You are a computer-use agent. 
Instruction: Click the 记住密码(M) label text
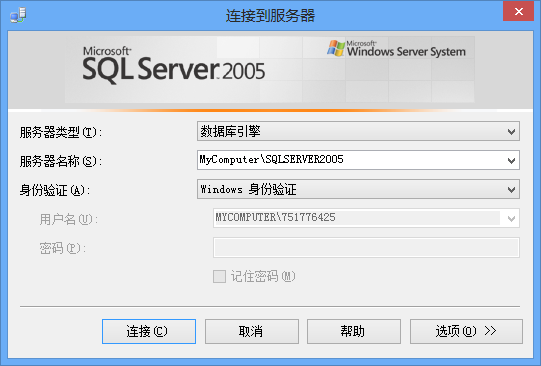tap(263, 276)
